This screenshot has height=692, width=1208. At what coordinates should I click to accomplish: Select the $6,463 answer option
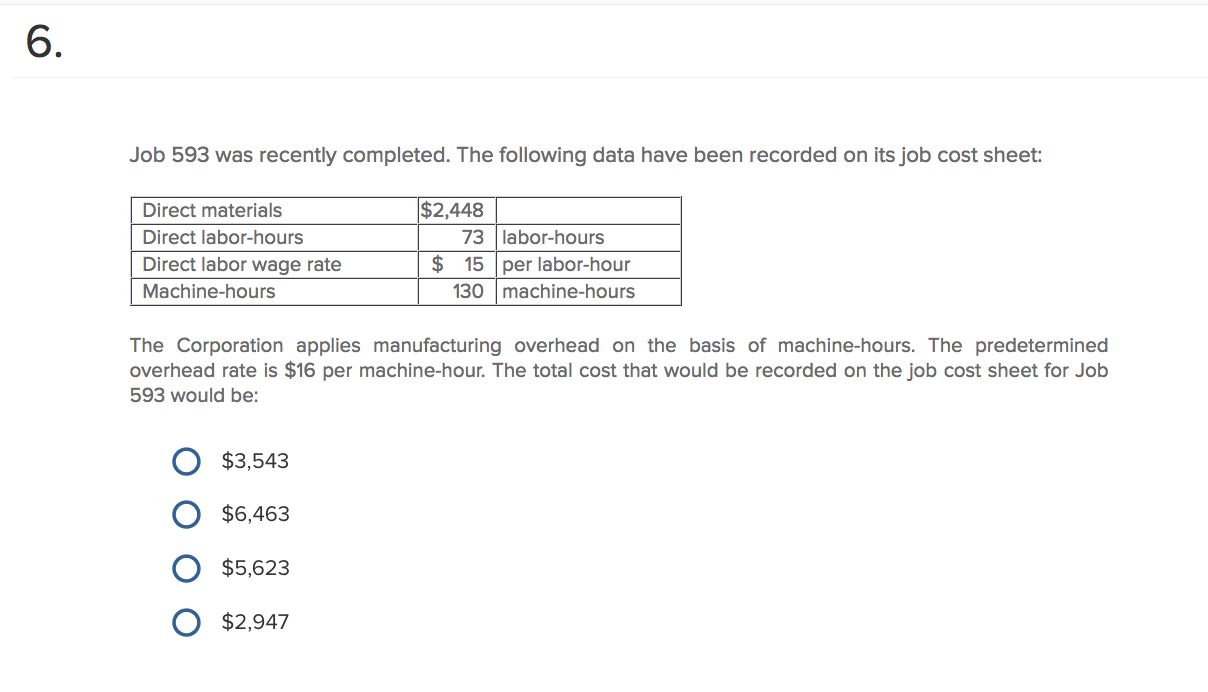pos(187,514)
